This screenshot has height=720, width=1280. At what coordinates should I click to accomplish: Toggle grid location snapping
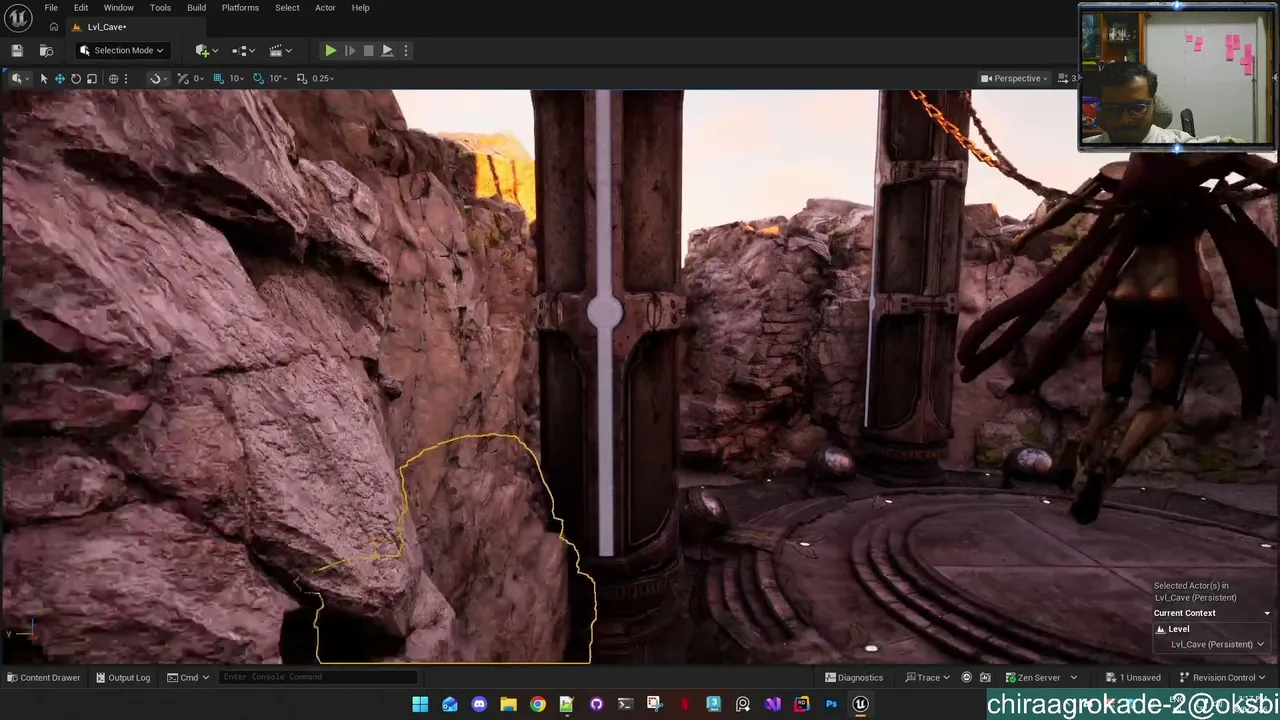point(218,78)
